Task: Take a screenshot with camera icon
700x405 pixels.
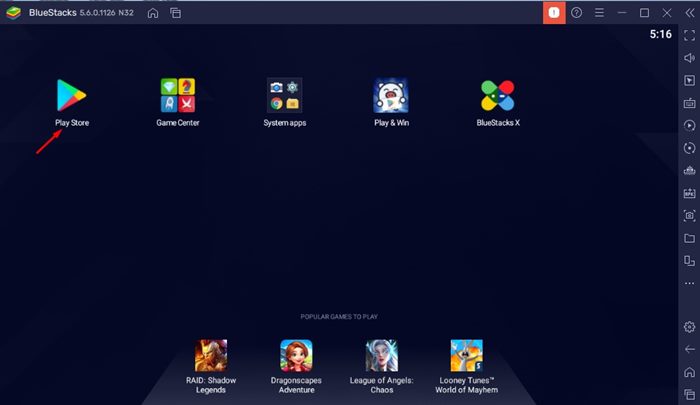Action: (689, 216)
